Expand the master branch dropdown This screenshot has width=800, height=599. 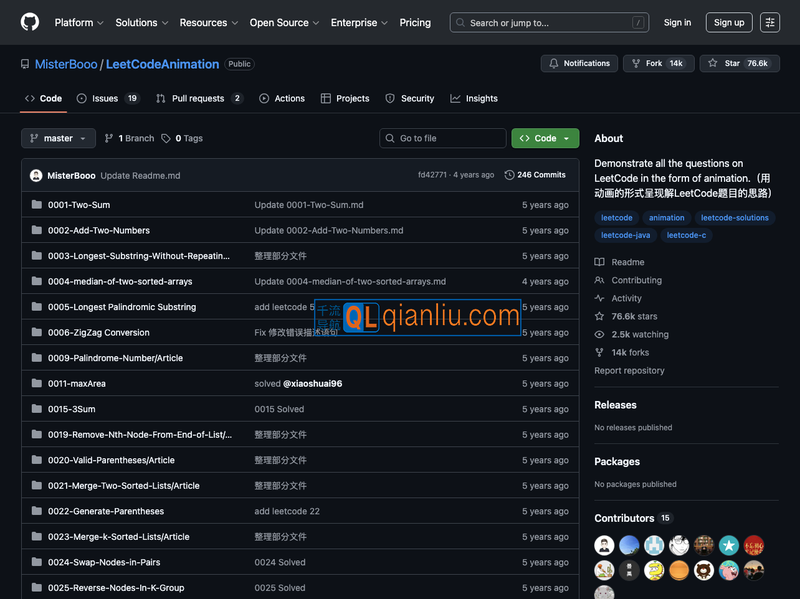click(x=58, y=138)
